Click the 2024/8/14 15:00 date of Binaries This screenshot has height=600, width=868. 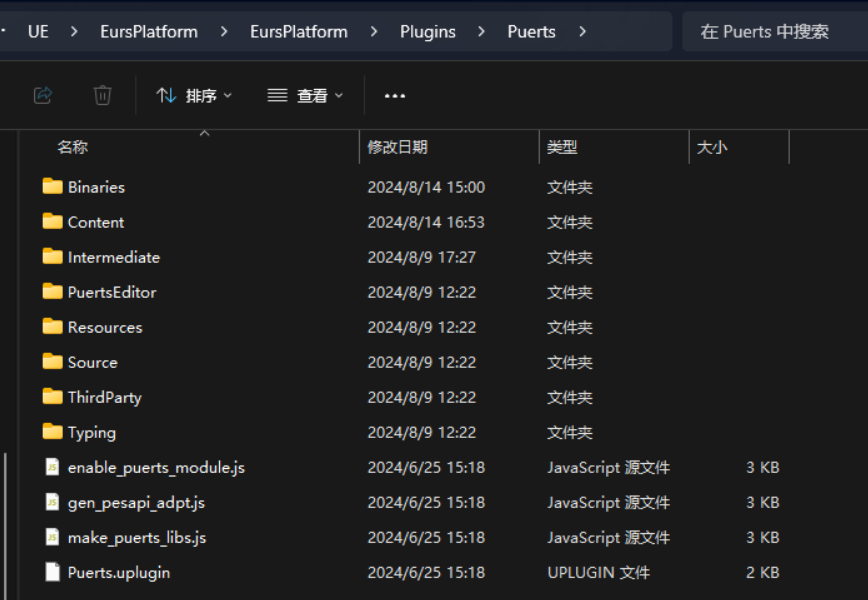click(x=426, y=187)
